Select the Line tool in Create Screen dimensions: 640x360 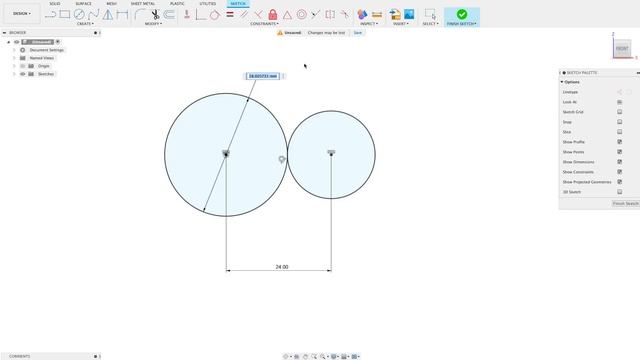pyautogui.click(x=50, y=15)
